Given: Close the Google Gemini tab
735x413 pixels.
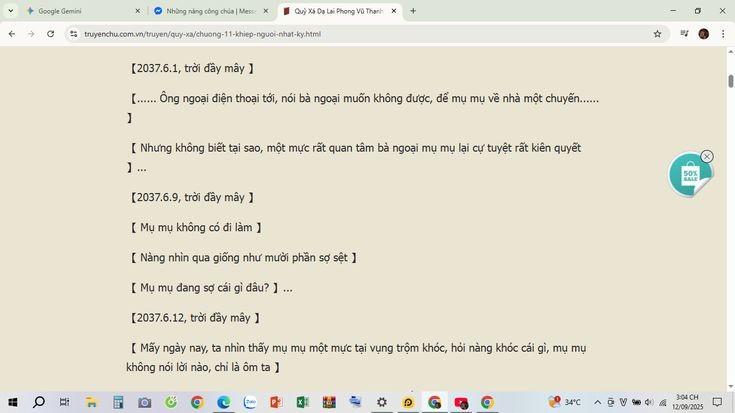Looking at the screenshot, I should (x=138, y=11).
